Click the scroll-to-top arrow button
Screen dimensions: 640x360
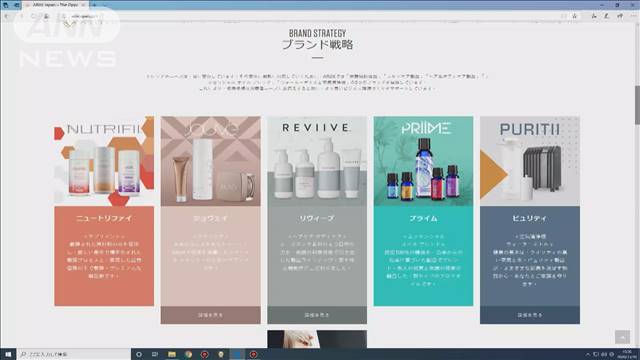pos(622,337)
